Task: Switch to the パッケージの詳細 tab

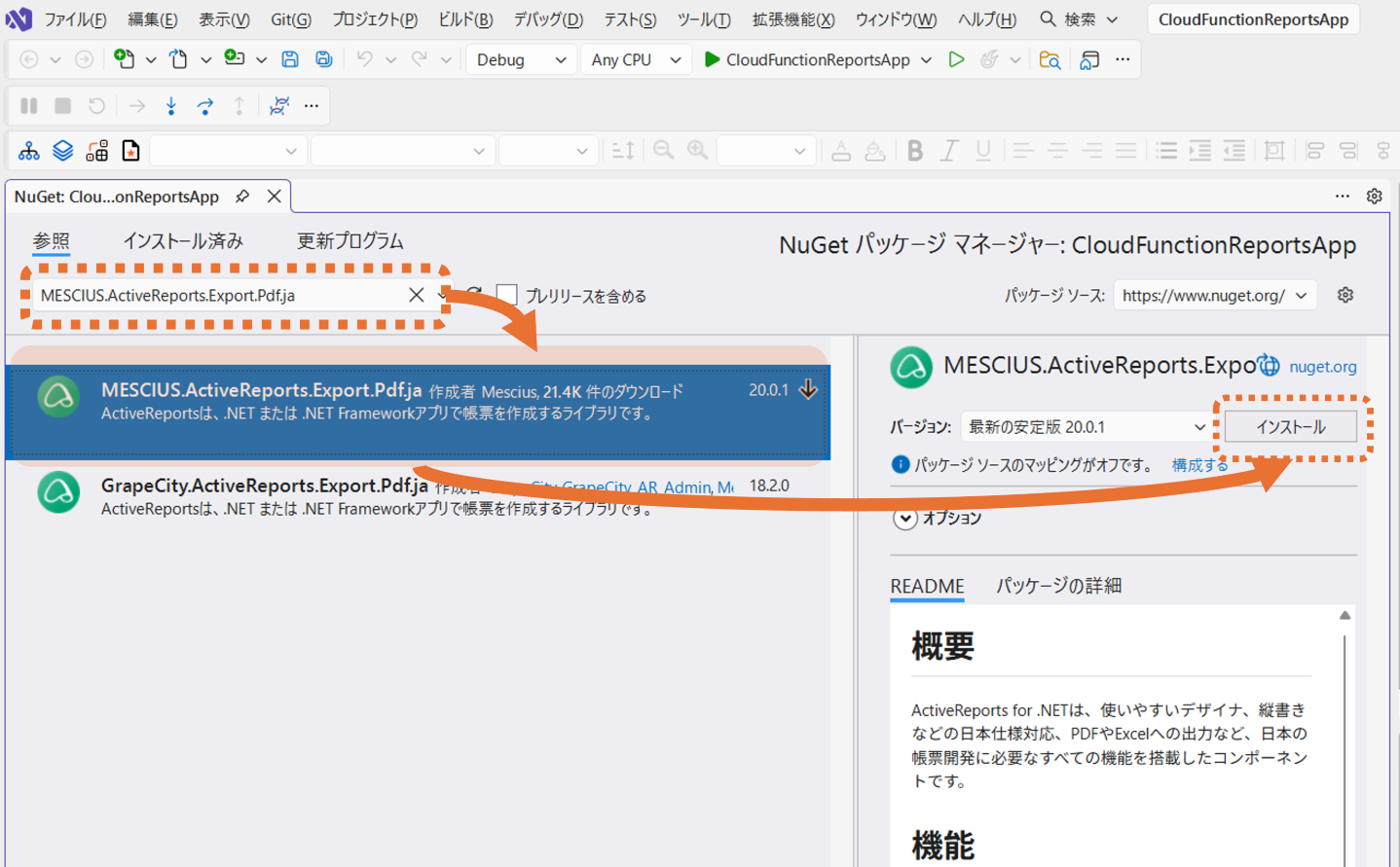Action: coord(1058,586)
